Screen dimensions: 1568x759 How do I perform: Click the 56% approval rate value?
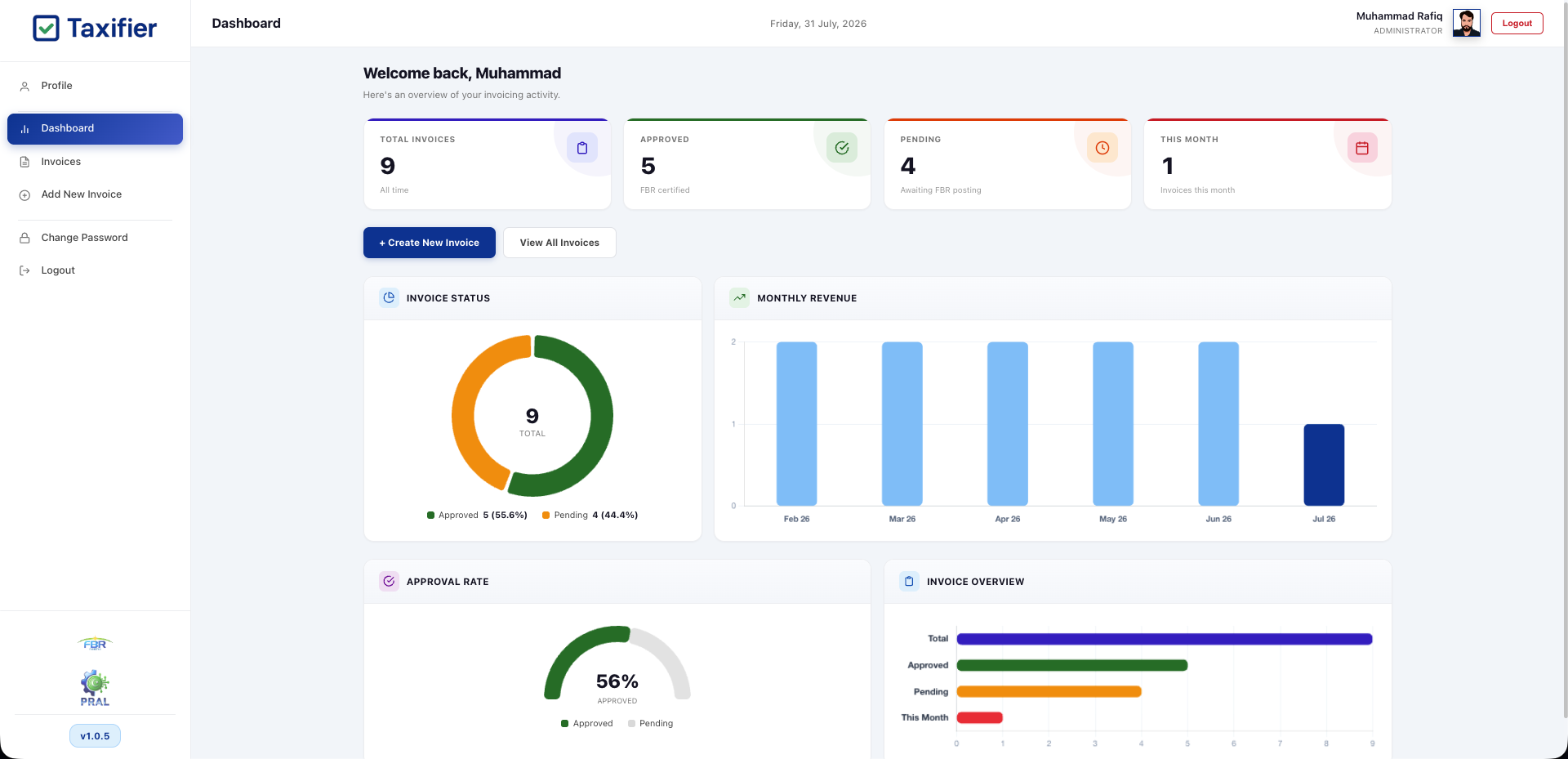tap(617, 681)
